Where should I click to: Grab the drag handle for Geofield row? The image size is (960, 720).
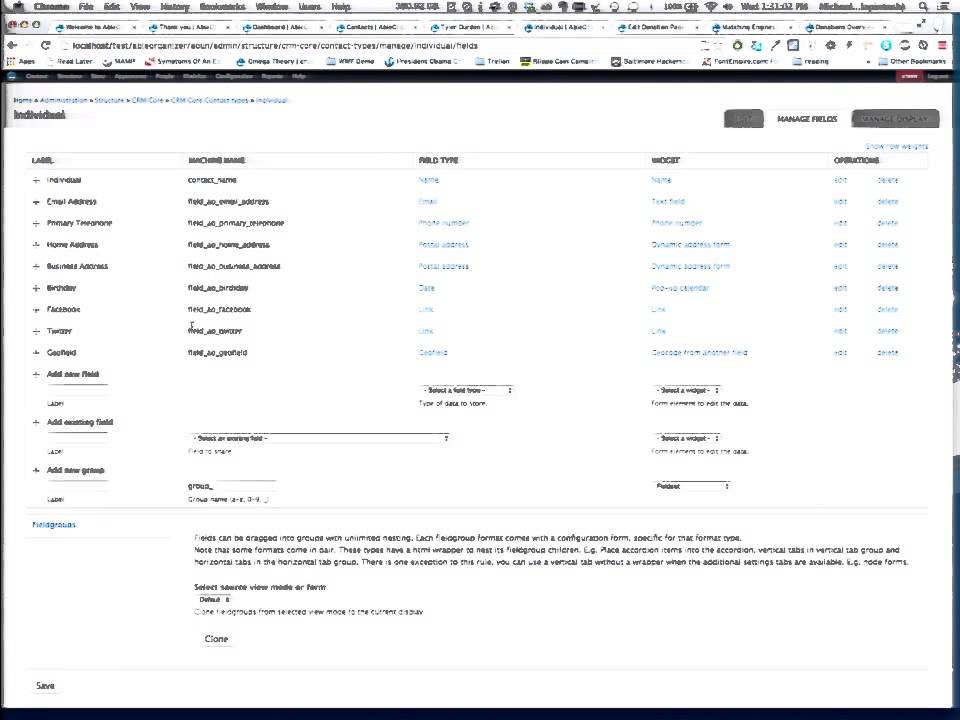pos(36,353)
